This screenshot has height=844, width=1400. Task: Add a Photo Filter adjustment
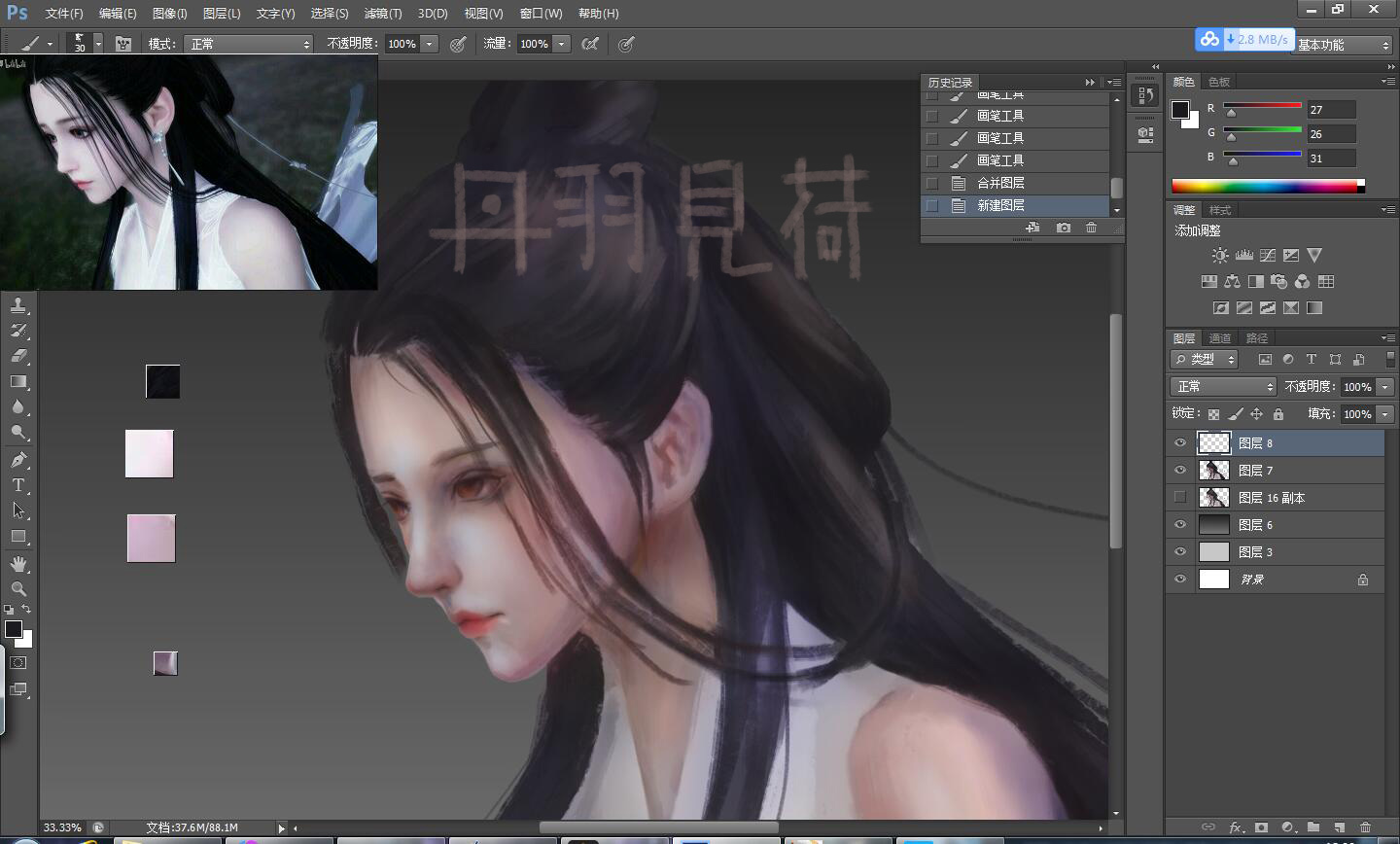[x=1279, y=282]
